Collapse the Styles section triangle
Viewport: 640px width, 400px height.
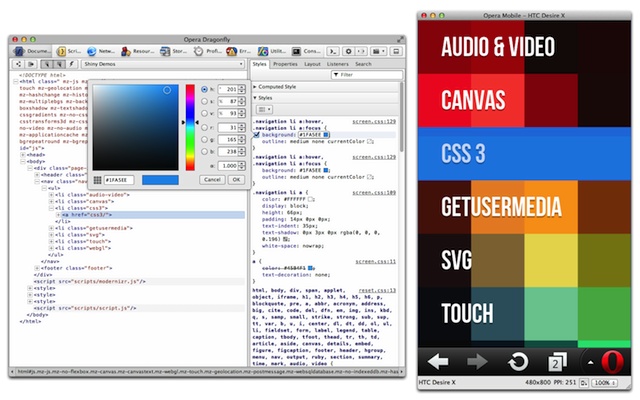pyautogui.click(x=255, y=98)
